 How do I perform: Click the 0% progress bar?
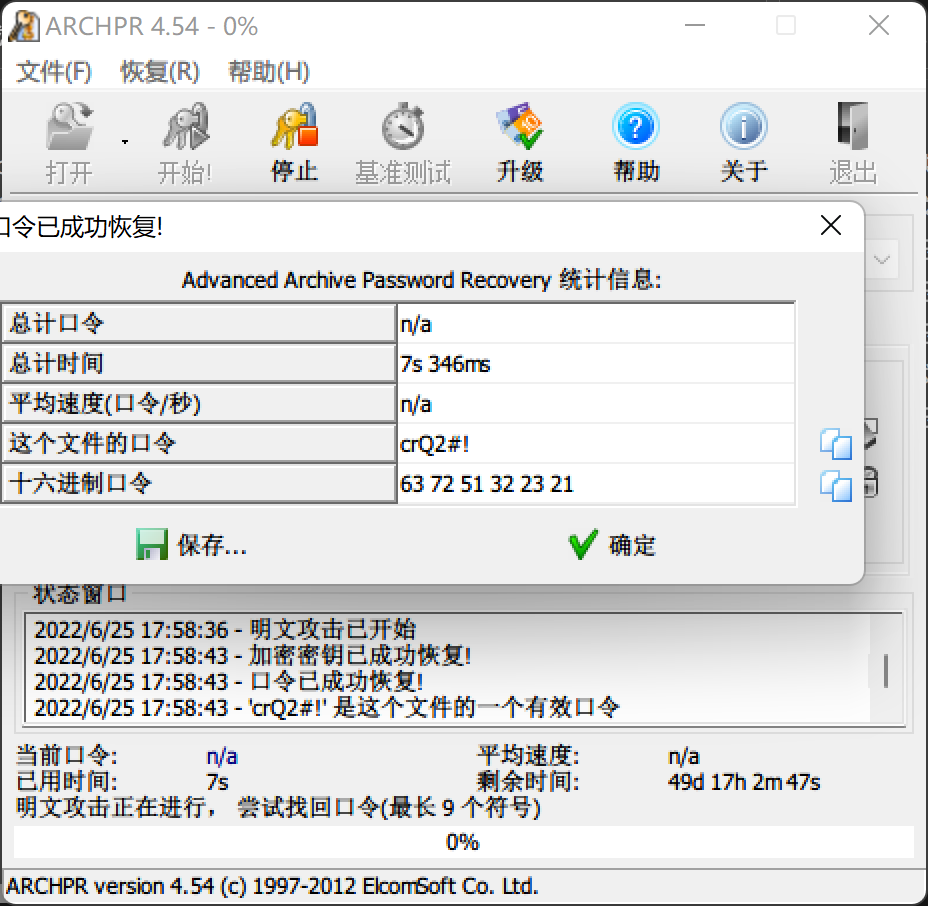click(463, 842)
